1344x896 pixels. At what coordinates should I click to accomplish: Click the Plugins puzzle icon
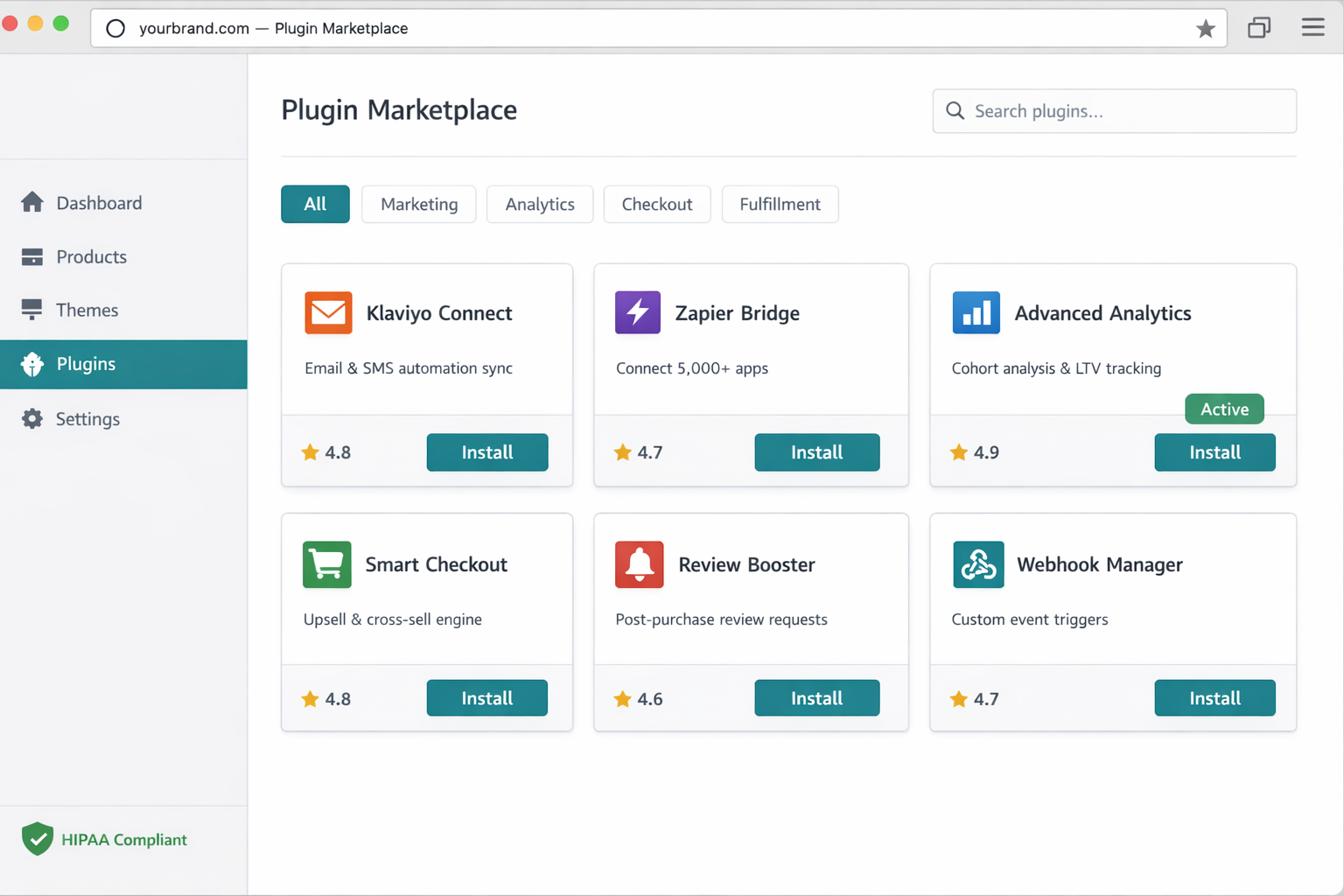pos(32,364)
